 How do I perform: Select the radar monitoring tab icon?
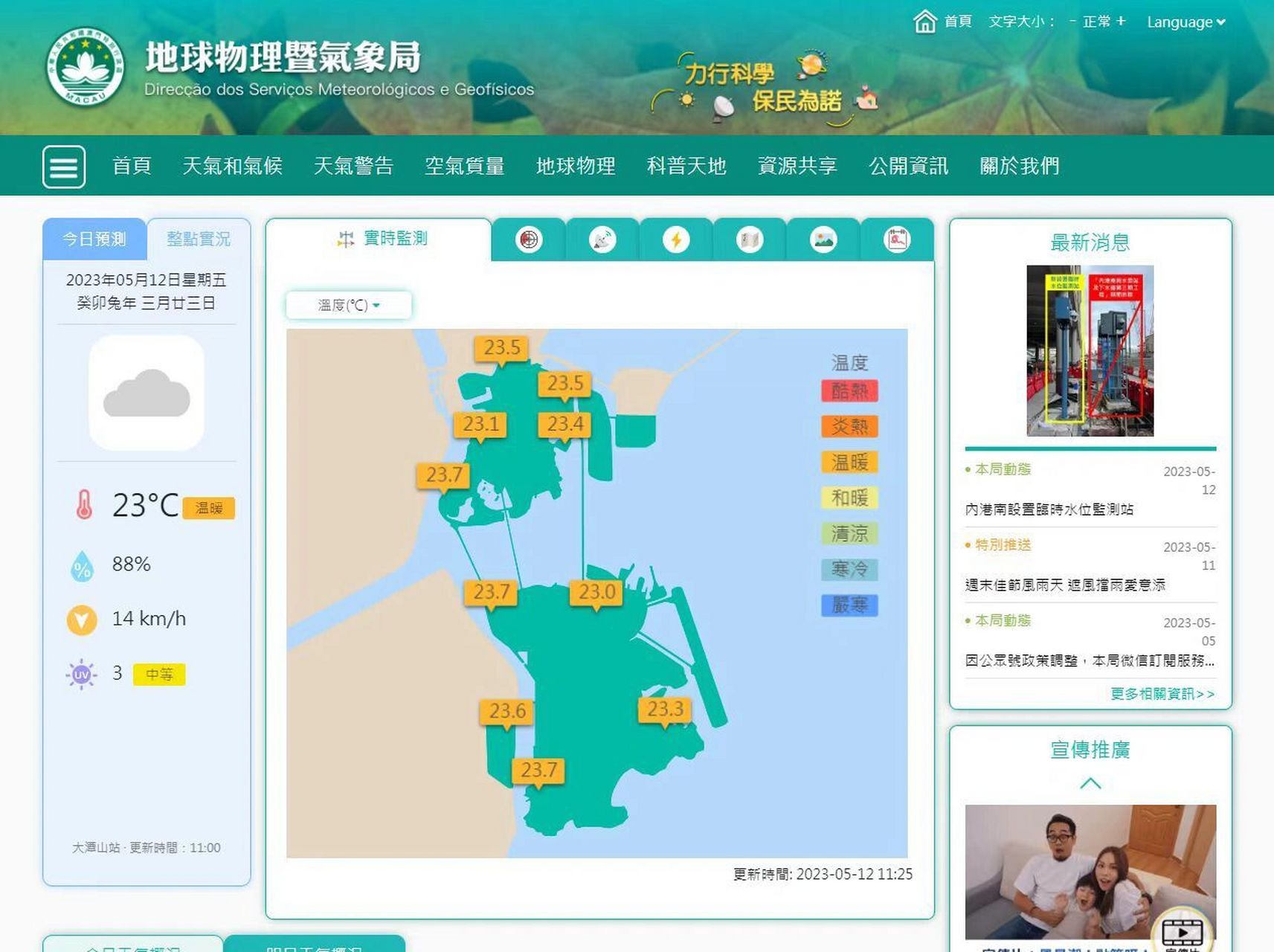pos(529,239)
